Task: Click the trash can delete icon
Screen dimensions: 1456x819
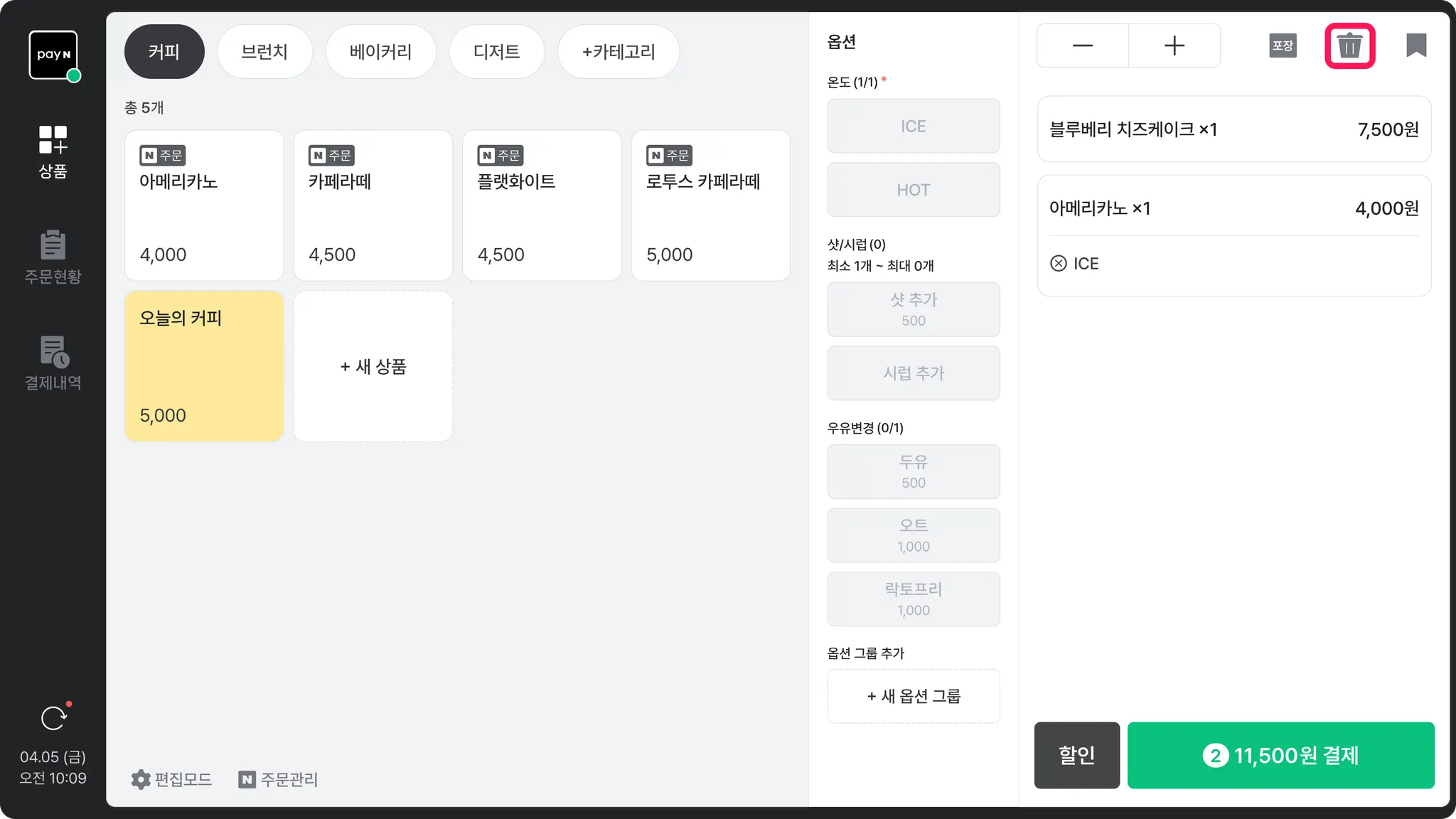Action: coord(1349,46)
